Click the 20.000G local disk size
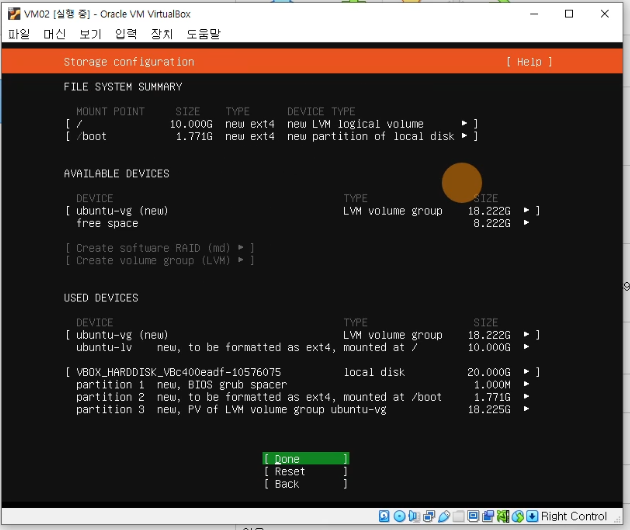The image size is (630, 530). [489, 372]
